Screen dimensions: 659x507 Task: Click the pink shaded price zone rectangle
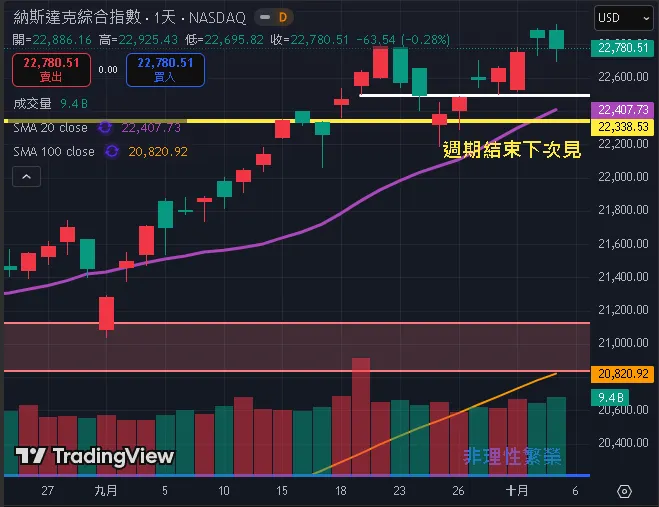[x=297, y=347]
